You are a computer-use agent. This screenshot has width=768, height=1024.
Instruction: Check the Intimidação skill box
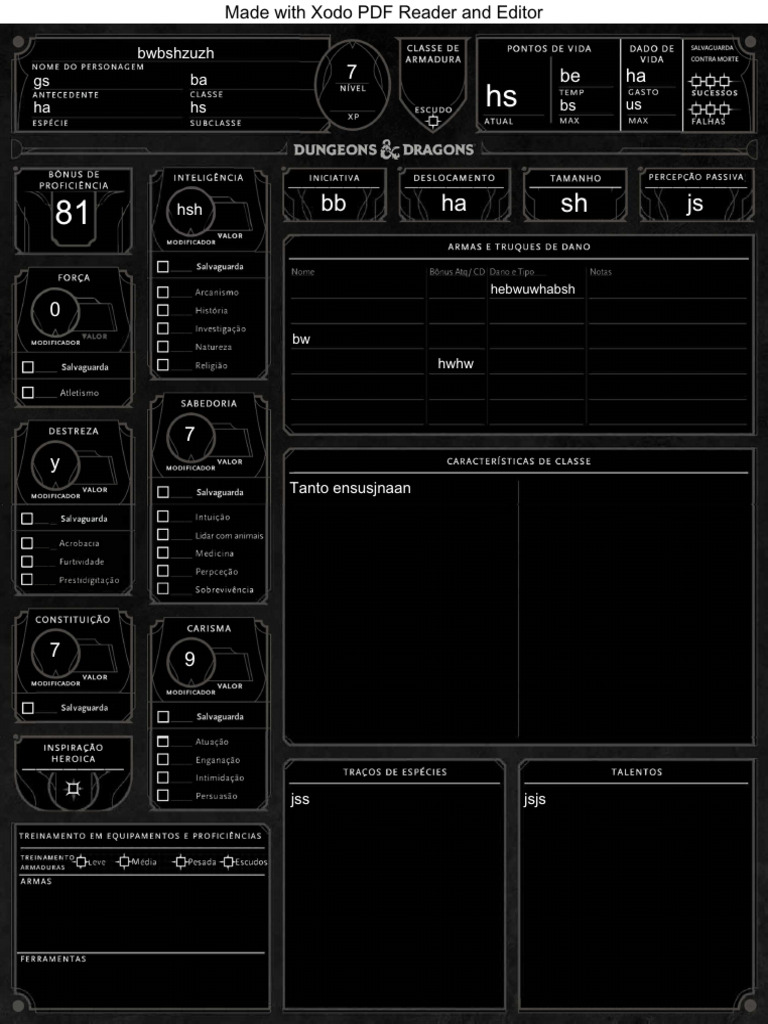(163, 777)
